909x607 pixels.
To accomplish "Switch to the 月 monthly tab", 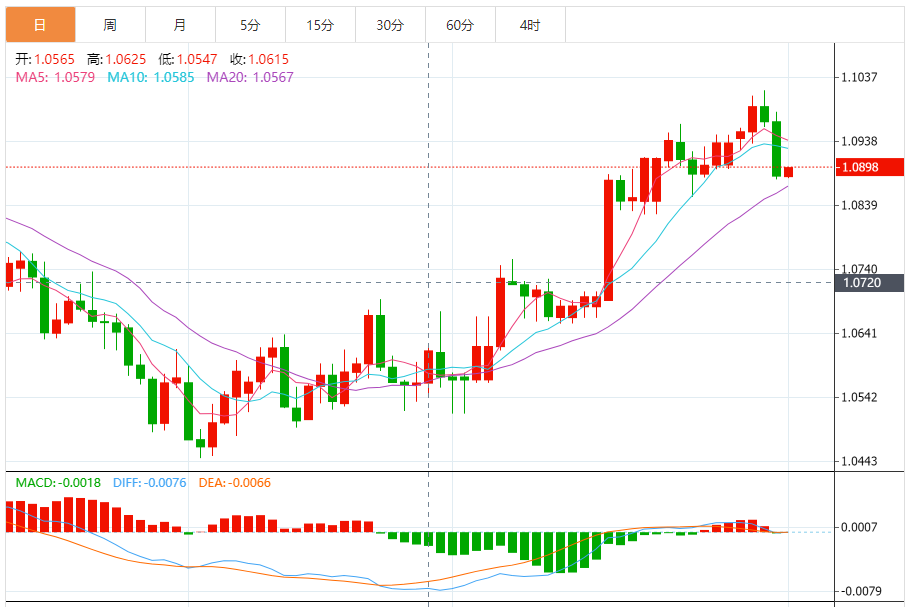I will coord(180,25).
